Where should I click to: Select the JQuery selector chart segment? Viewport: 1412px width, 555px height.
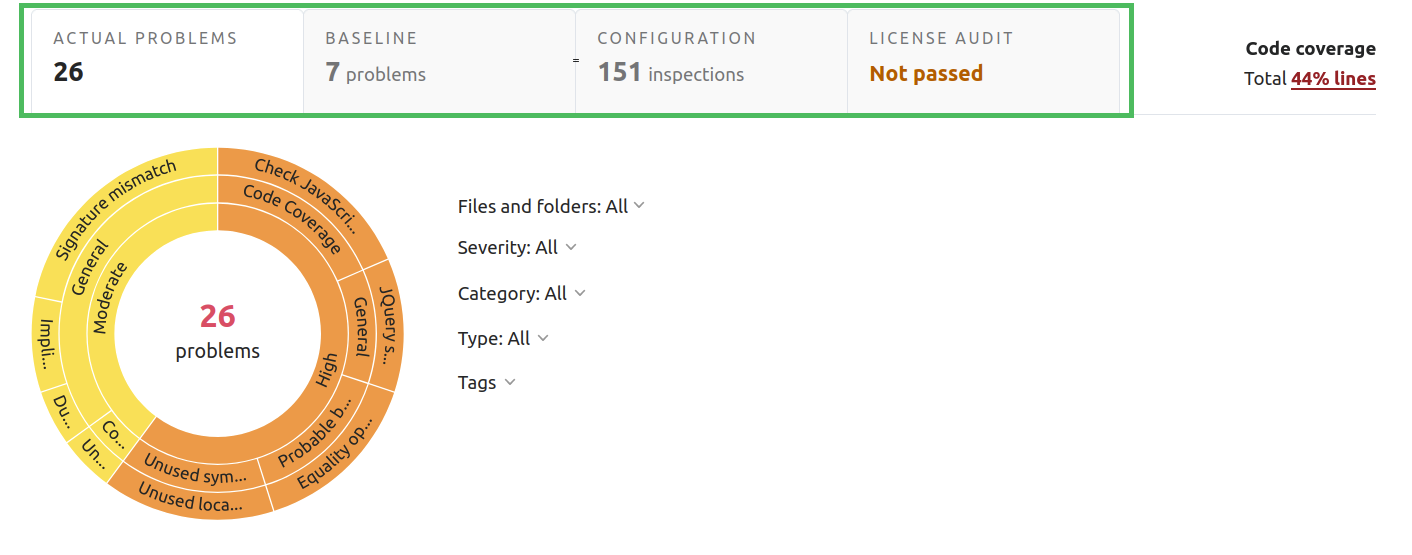tap(387, 322)
